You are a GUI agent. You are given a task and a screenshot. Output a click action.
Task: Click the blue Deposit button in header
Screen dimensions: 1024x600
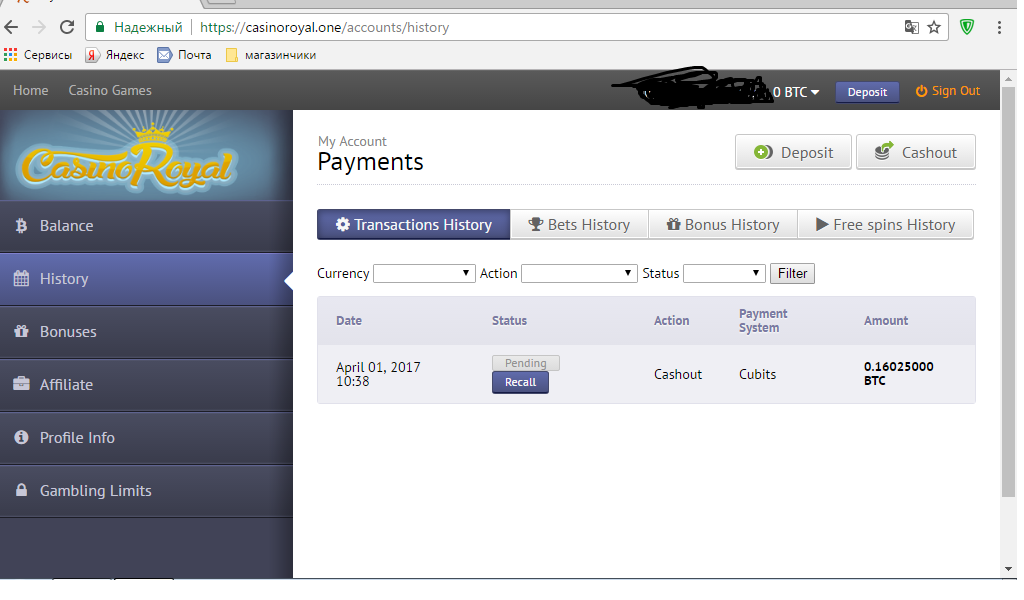pyautogui.click(x=867, y=92)
